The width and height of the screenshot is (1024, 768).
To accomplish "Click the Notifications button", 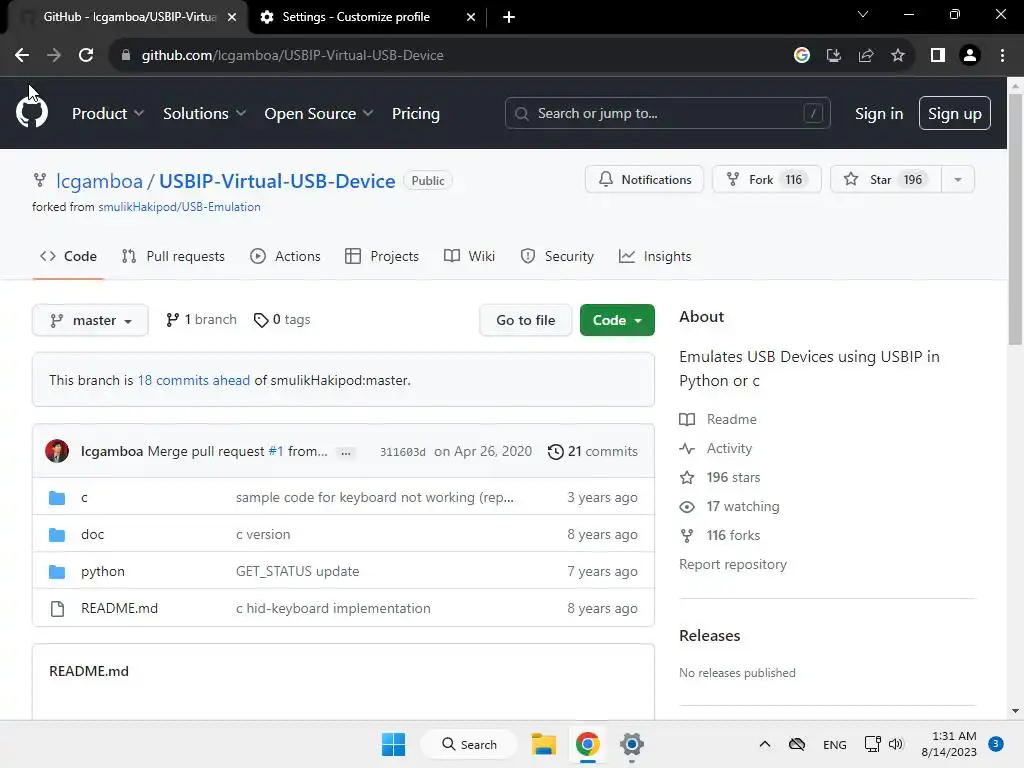I will [644, 180].
